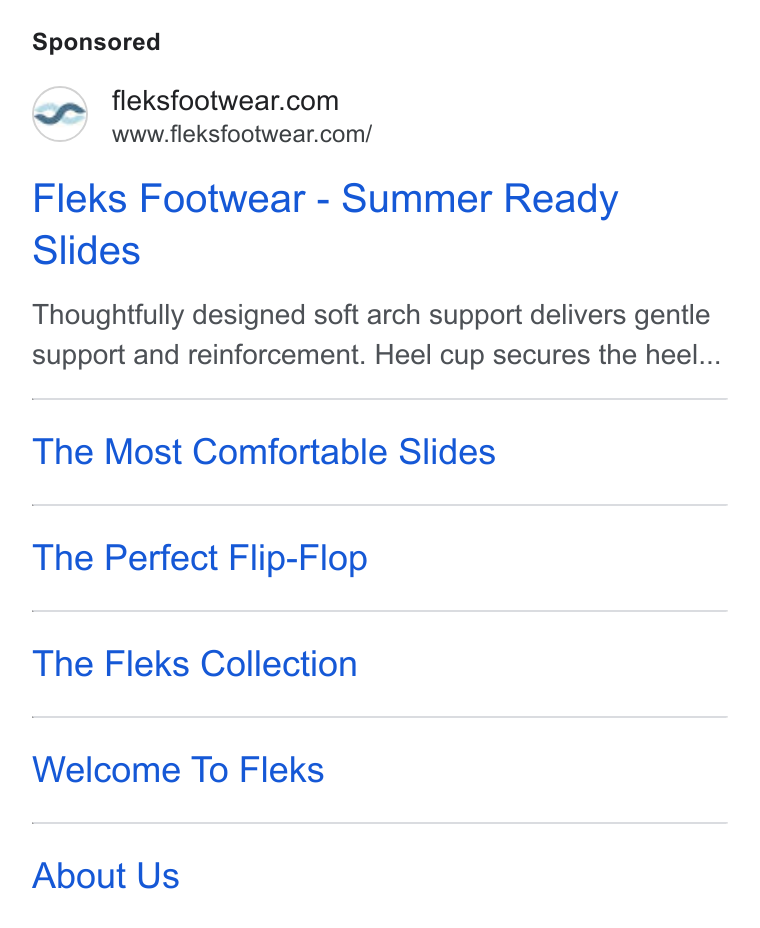760x928 pixels.
Task: Click the www.fleksfootwear.com/ display URL
Action: (x=241, y=134)
